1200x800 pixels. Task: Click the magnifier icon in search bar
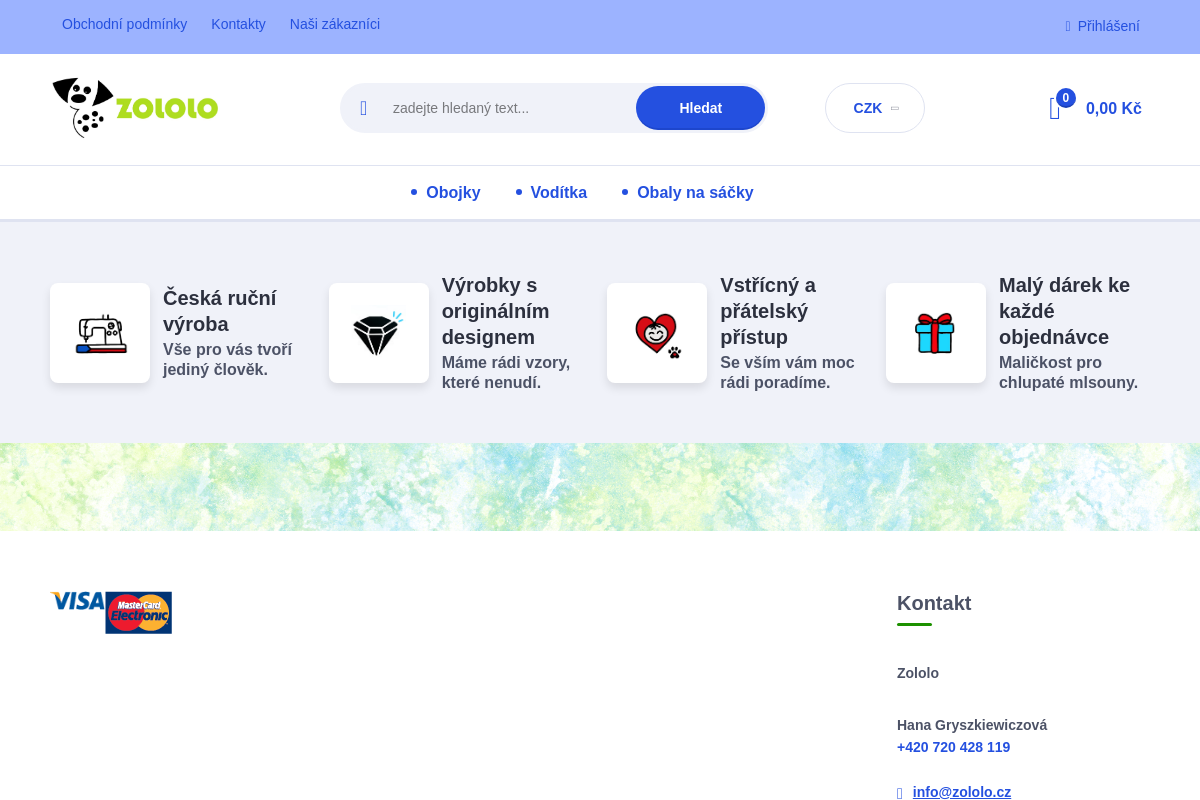coord(364,108)
